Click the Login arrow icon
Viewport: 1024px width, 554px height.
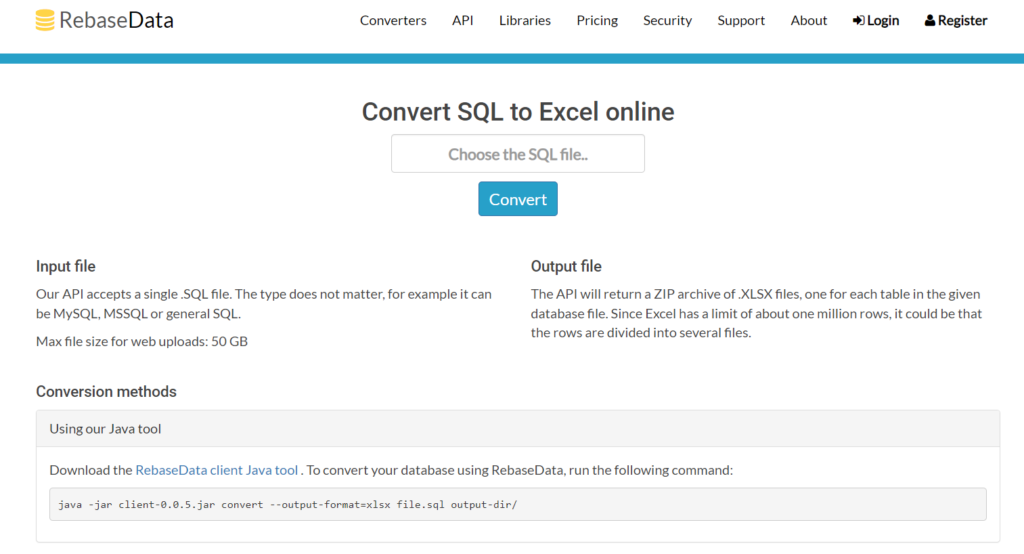click(x=858, y=21)
